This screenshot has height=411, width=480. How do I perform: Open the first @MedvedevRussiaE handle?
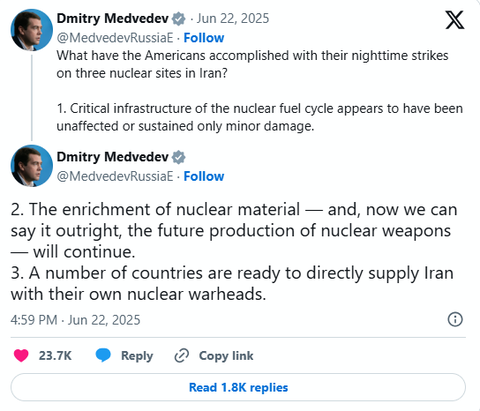pyautogui.click(x=115, y=38)
